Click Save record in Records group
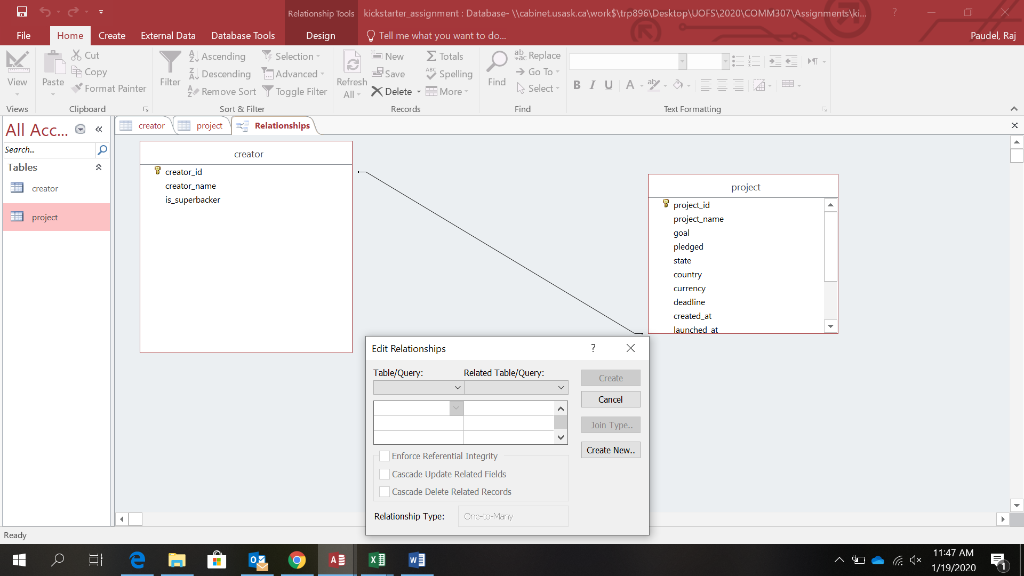Viewport: 1024px width, 576px height. [389, 74]
